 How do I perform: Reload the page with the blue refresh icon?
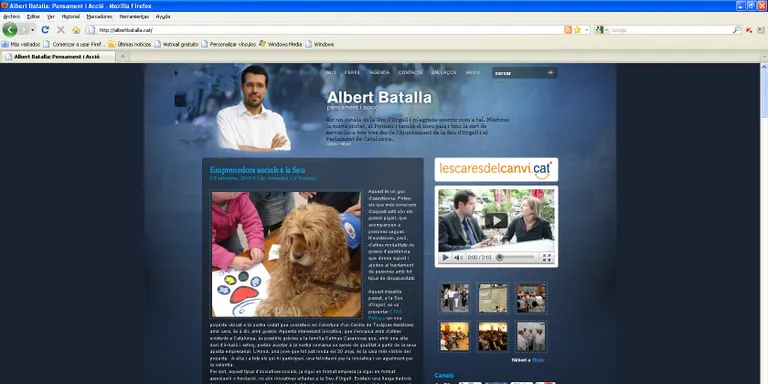[45, 30]
